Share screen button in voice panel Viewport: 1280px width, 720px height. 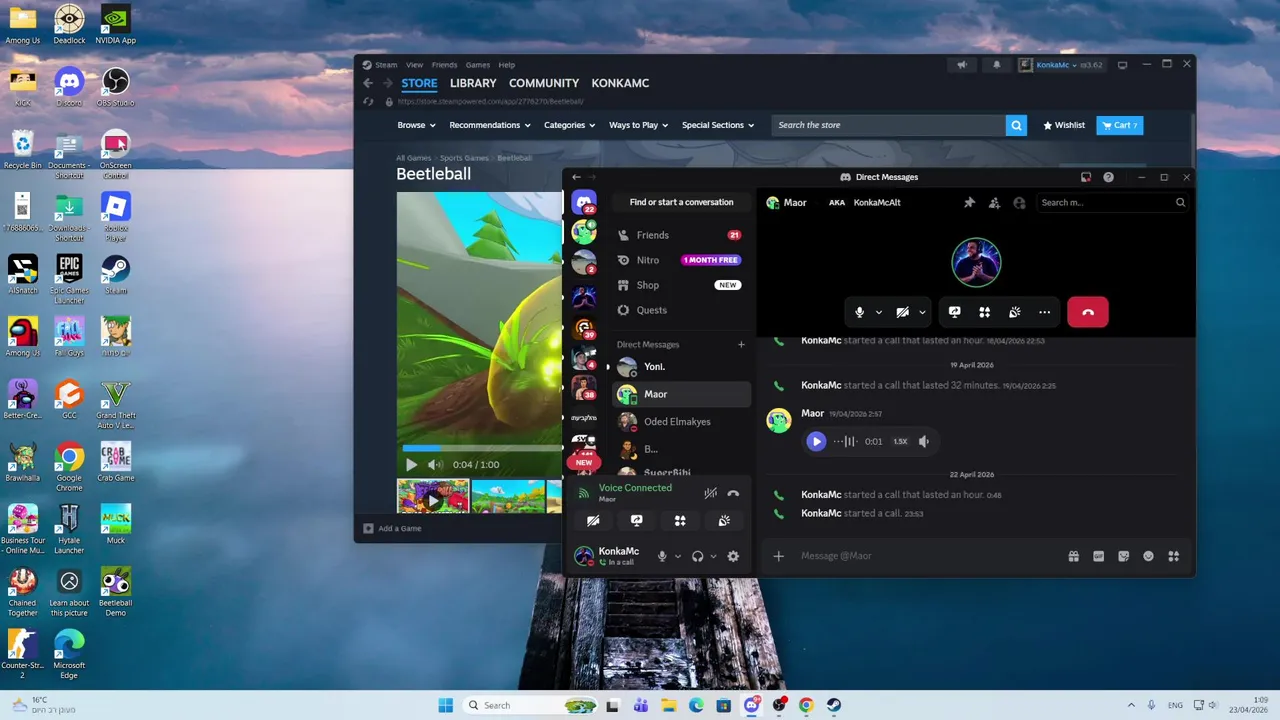point(636,521)
